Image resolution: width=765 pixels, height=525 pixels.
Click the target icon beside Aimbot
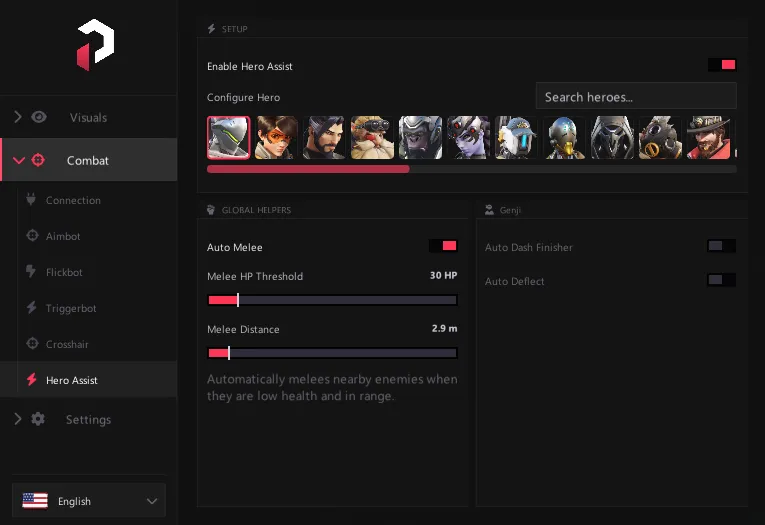32,235
